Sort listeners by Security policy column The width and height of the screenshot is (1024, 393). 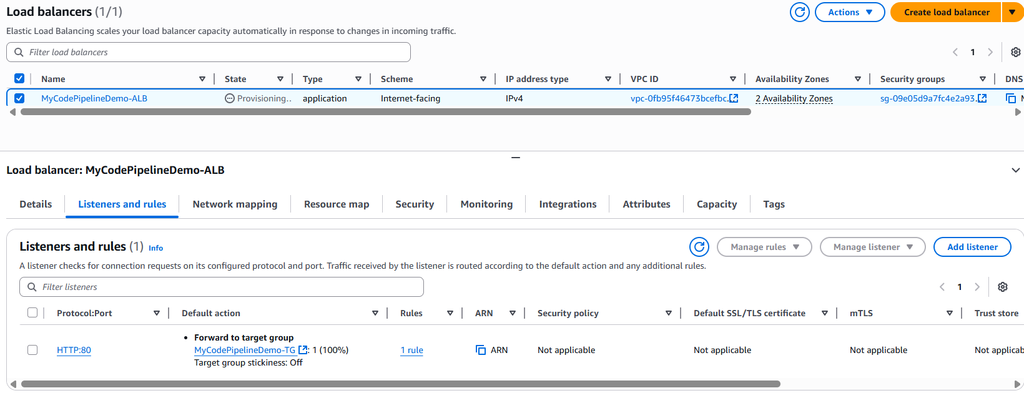(x=669, y=313)
